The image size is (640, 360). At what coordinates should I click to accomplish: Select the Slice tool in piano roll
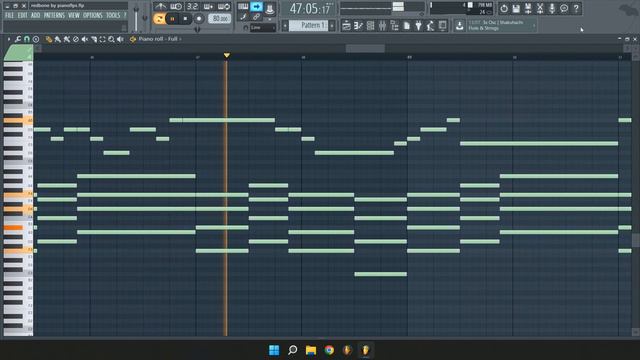[93, 39]
